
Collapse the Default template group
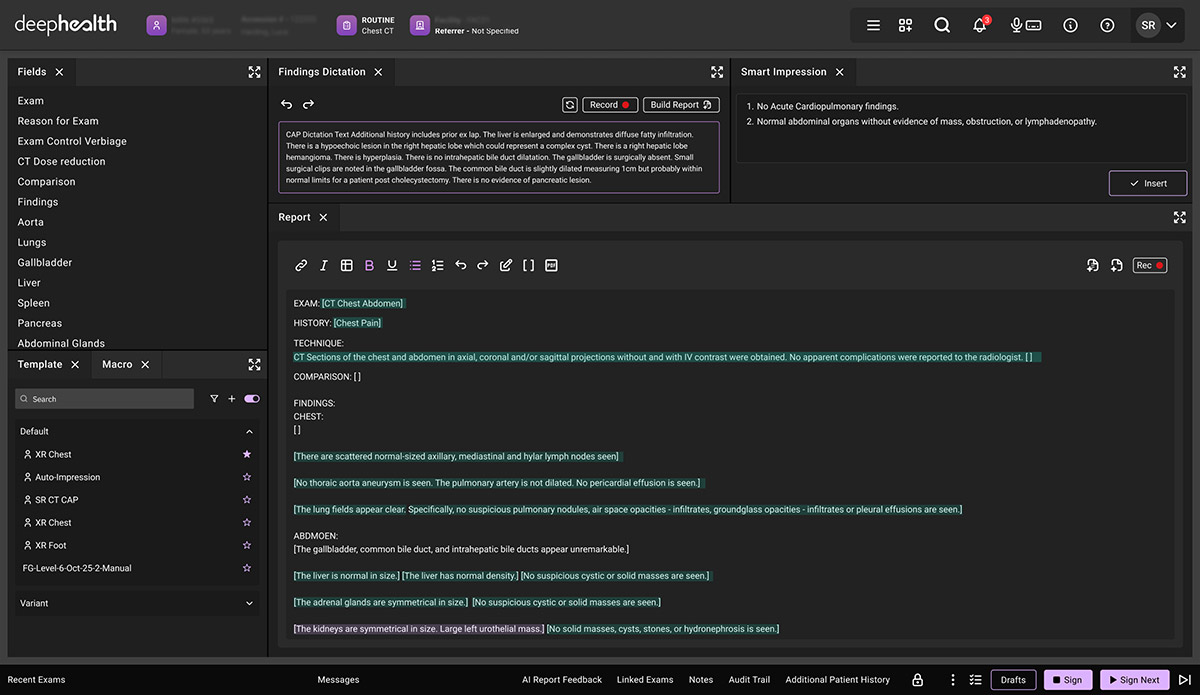pyautogui.click(x=250, y=431)
